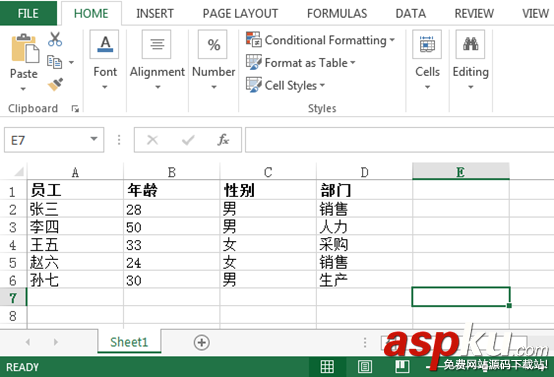Viewport: 554px width, 377px height.
Task: Switch to the PAGE LAYOUT tab
Action: pyautogui.click(x=240, y=13)
